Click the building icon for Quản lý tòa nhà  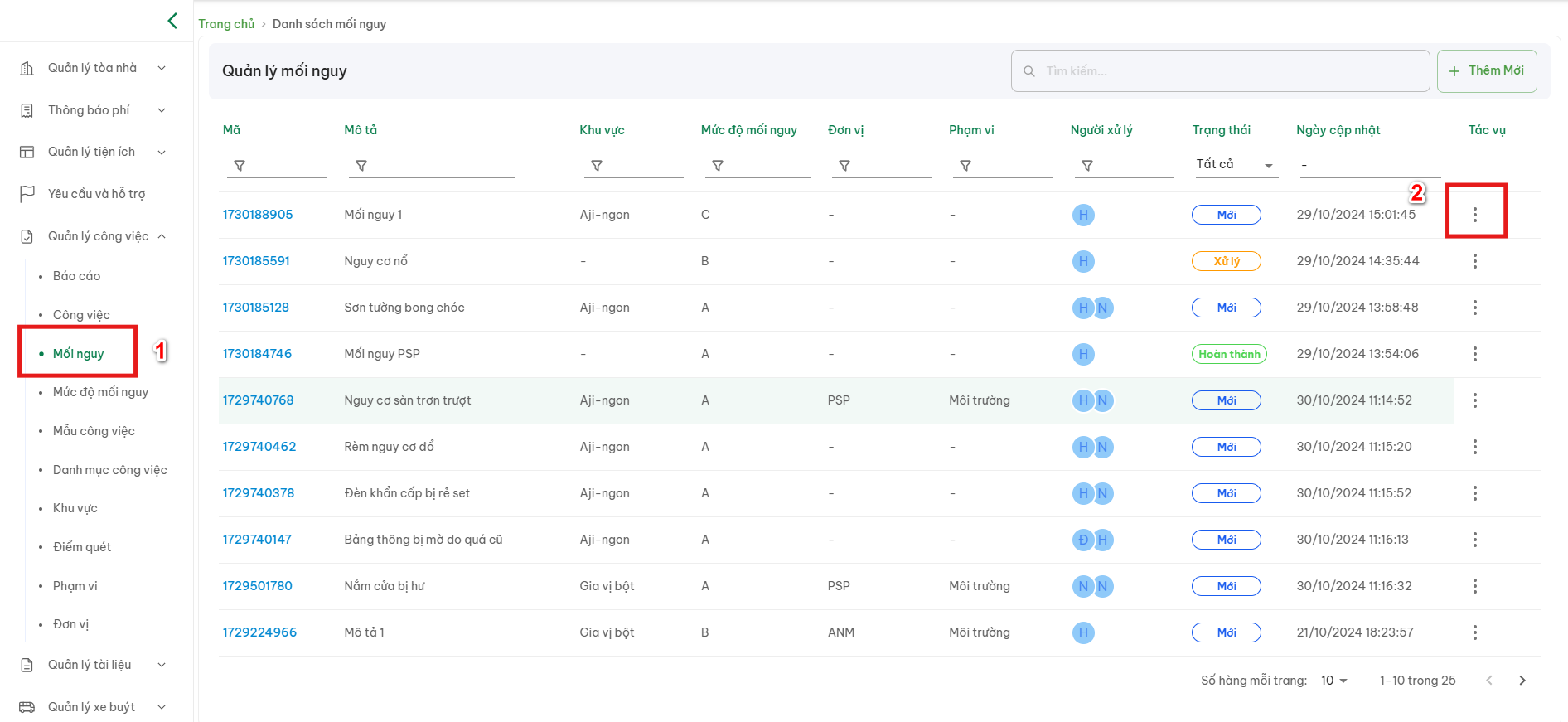27,68
